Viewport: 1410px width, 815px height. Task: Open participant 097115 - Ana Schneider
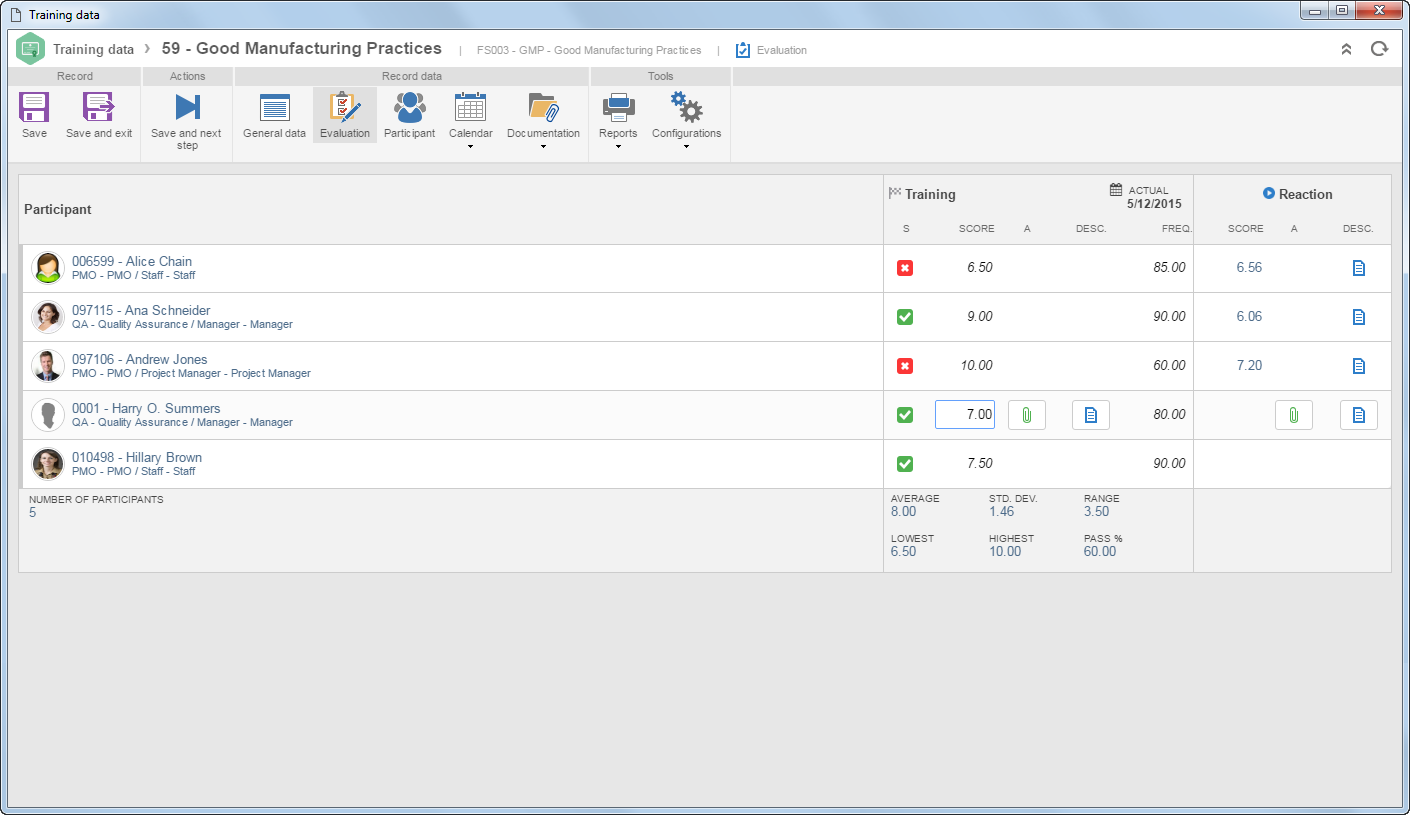(x=141, y=310)
